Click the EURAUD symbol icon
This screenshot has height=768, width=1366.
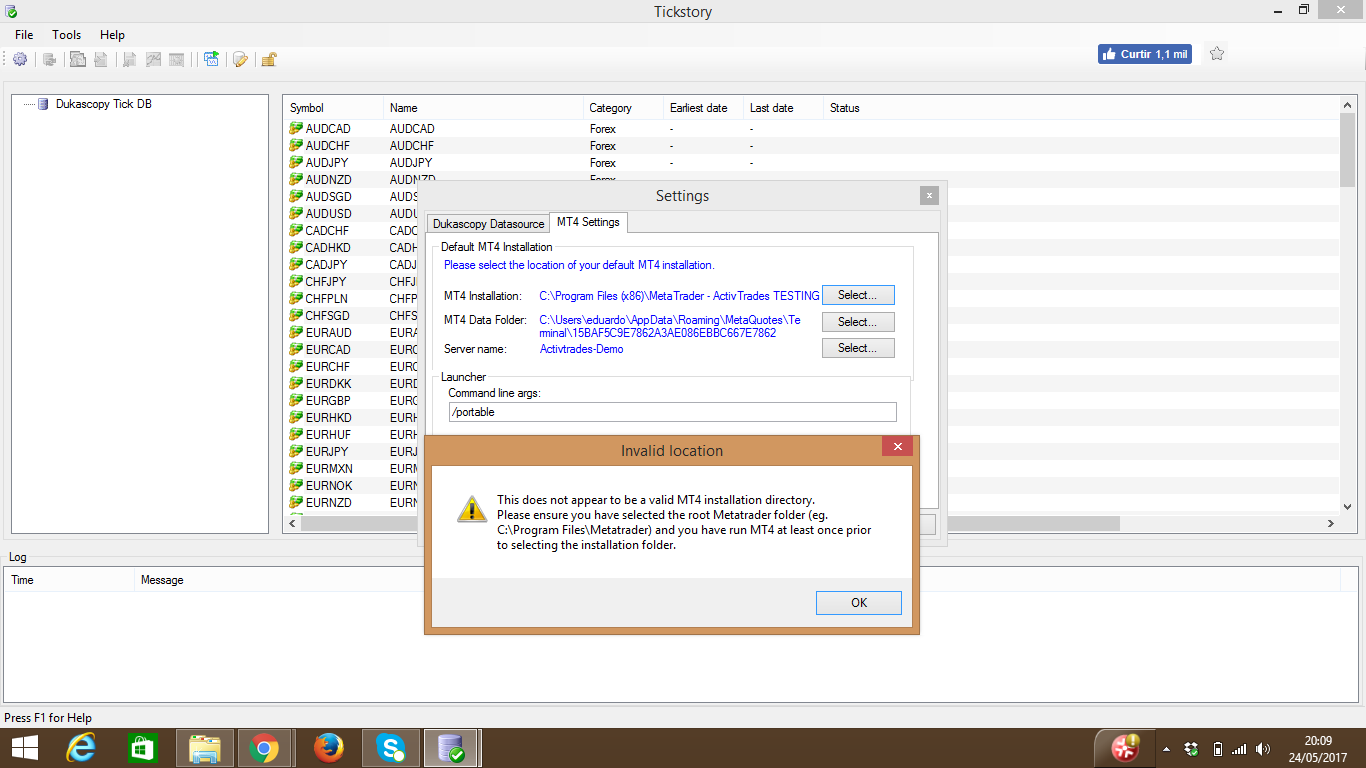pos(296,332)
